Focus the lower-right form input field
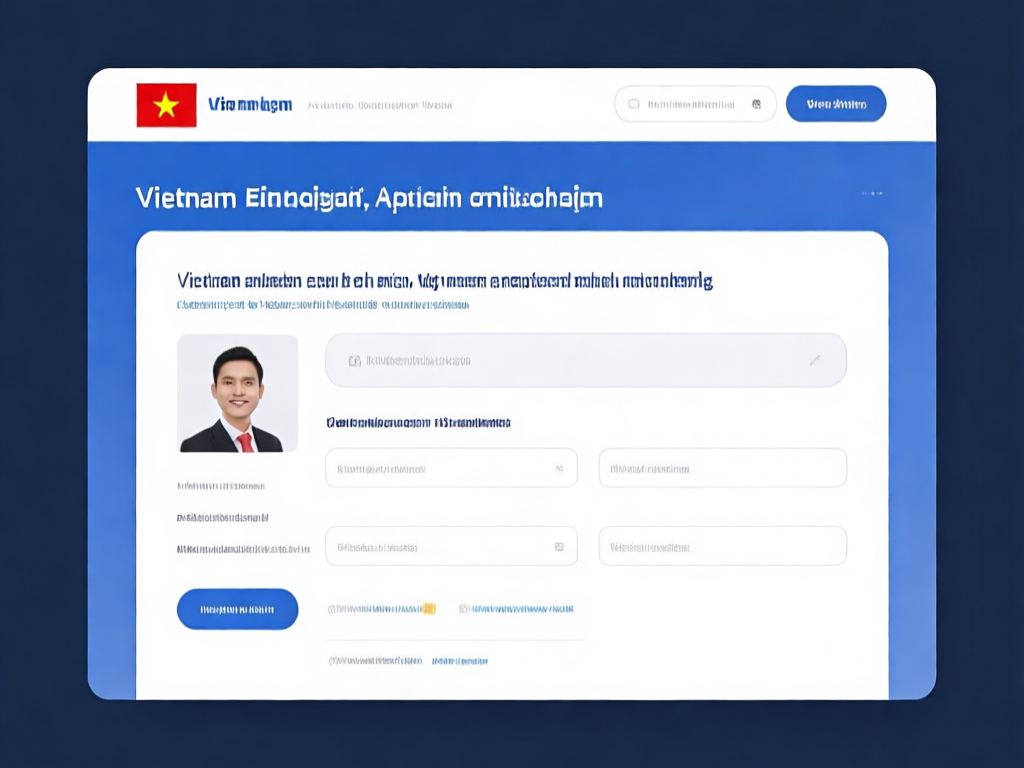This screenshot has height=768, width=1024. coord(723,547)
